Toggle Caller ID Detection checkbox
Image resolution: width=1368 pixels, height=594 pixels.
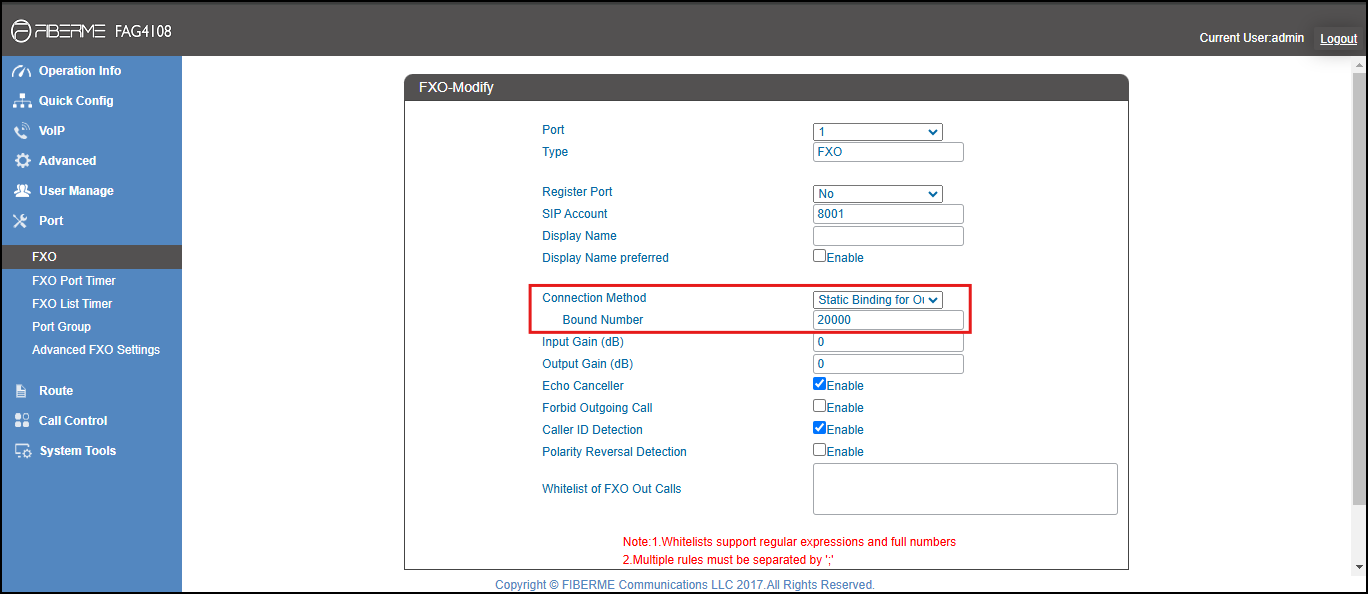[819, 428]
